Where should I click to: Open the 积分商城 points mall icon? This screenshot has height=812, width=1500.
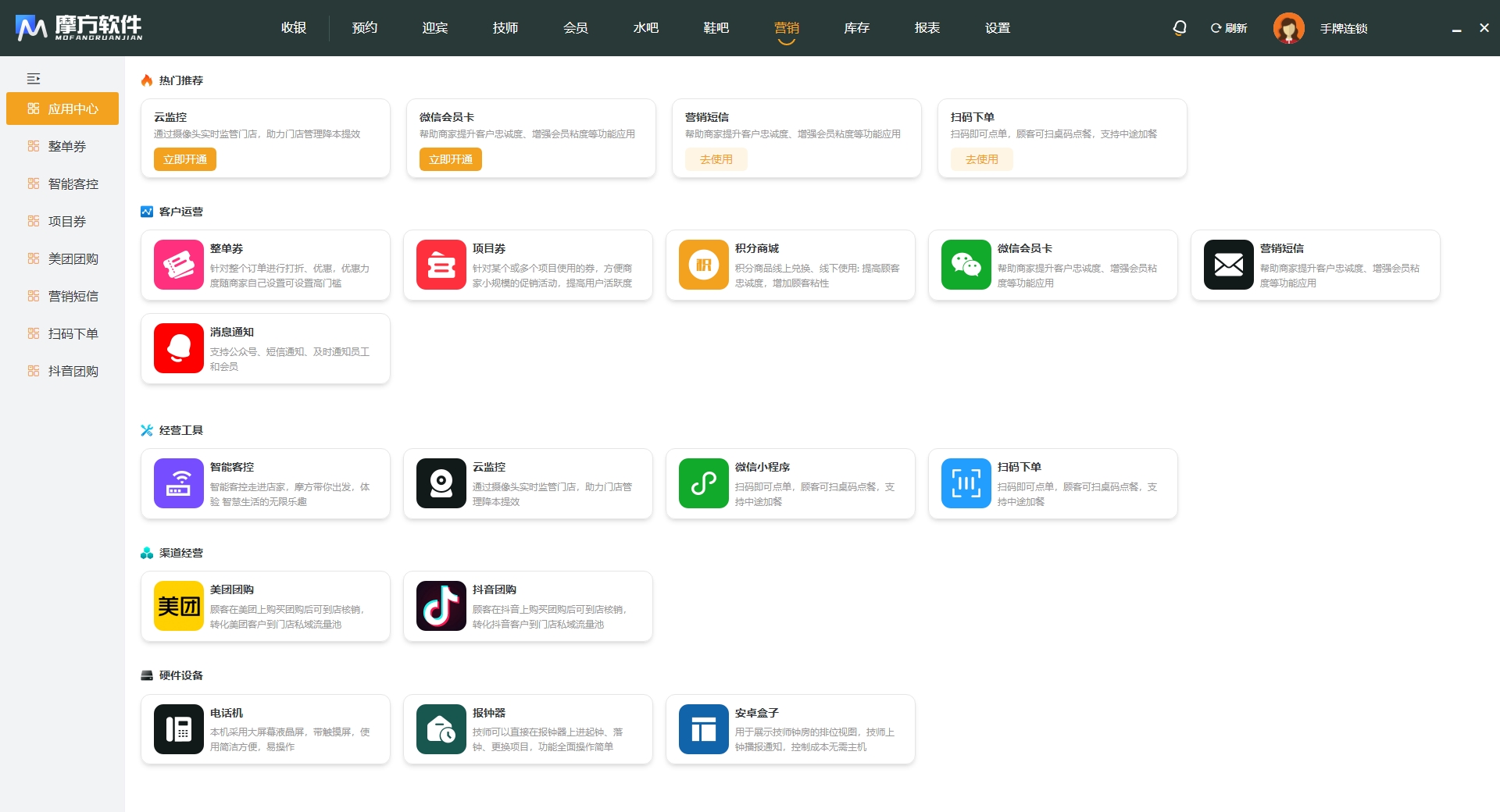coord(703,265)
